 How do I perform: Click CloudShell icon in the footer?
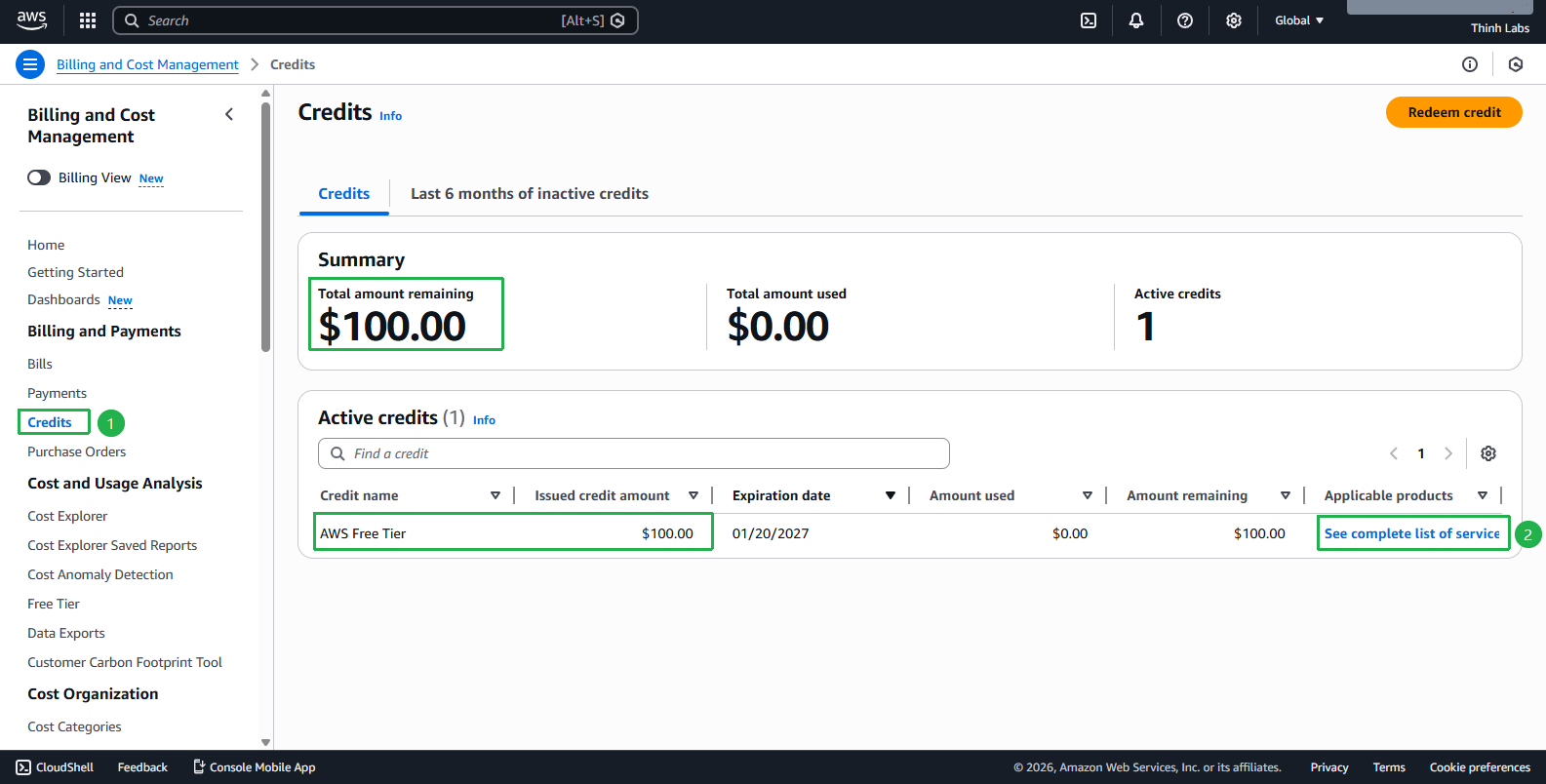coord(23,767)
